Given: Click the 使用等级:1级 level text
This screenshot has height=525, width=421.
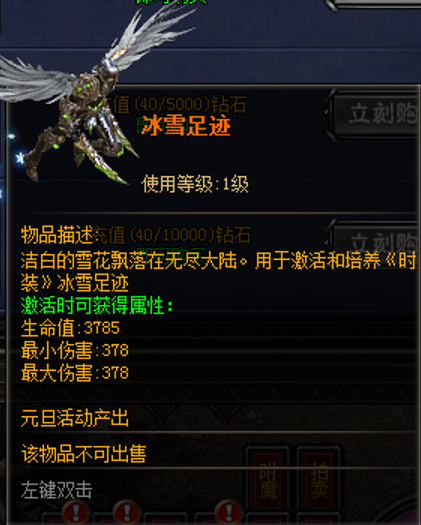Looking at the screenshot, I should [x=195, y=184].
